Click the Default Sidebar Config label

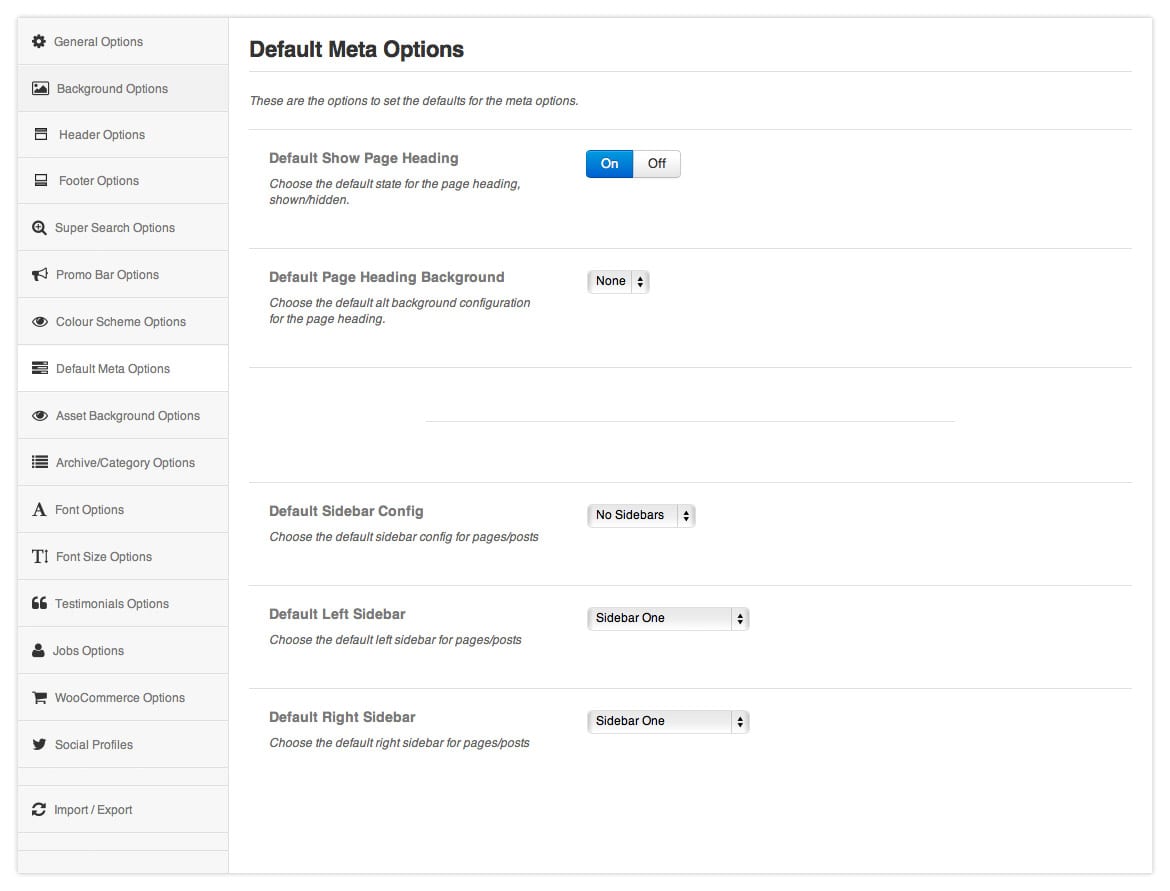pyautogui.click(x=346, y=511)
